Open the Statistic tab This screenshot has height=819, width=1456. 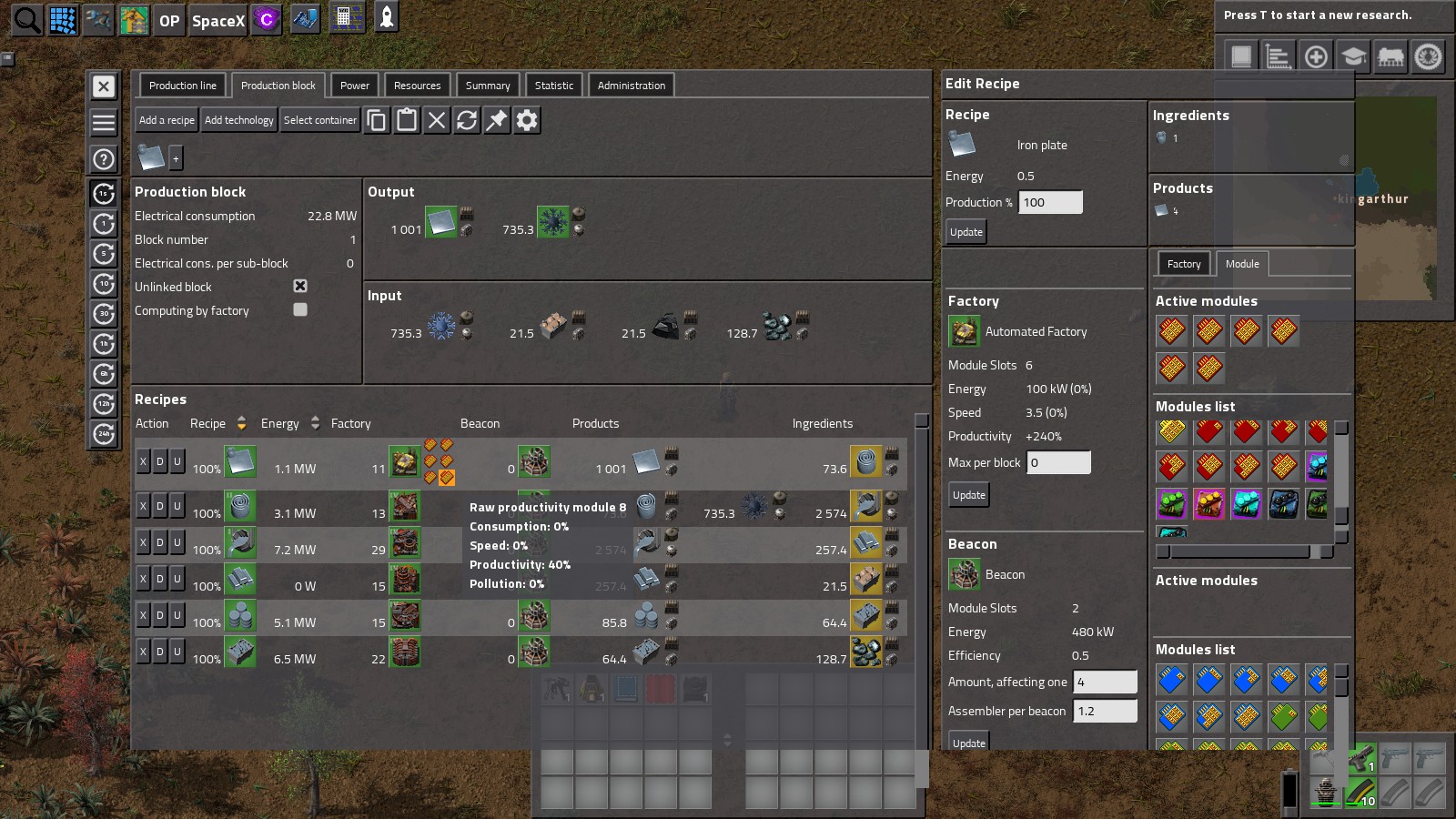pyautogui.click(x=553, y=86)
